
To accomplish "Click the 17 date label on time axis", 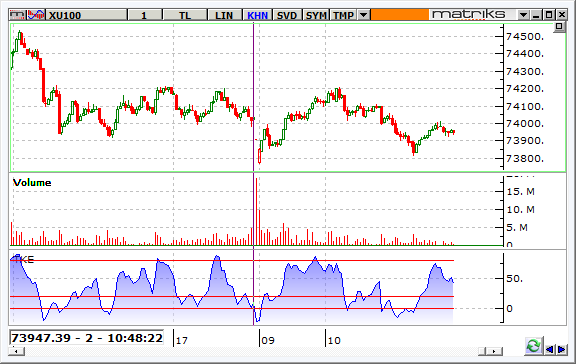I will point(181,340).
